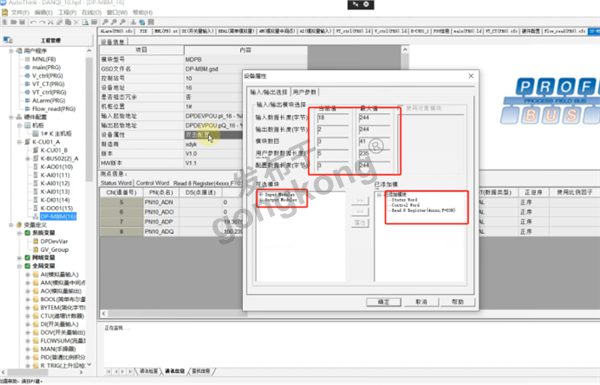The height and width of the screenshot is (385, 600).
Task: Select K-AO01(10) module in hardware tree
Action: coord(57,167)
